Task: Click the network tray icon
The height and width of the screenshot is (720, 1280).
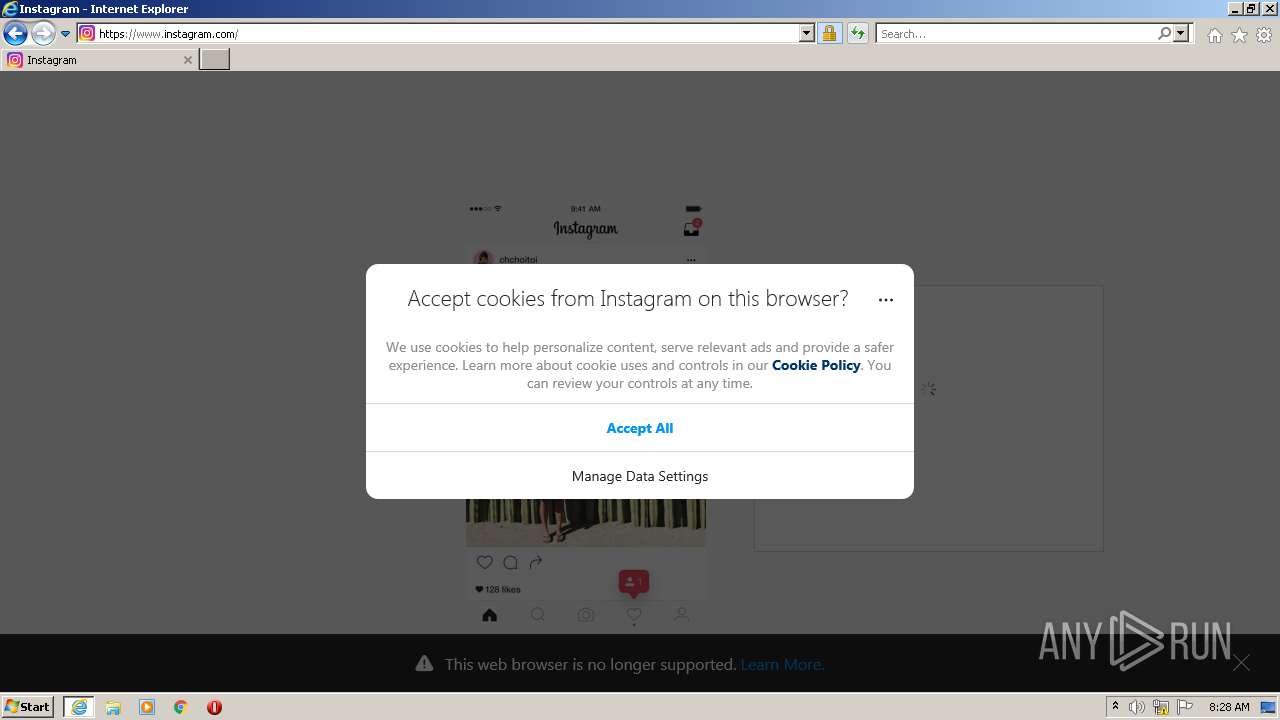Action: 1161,707
